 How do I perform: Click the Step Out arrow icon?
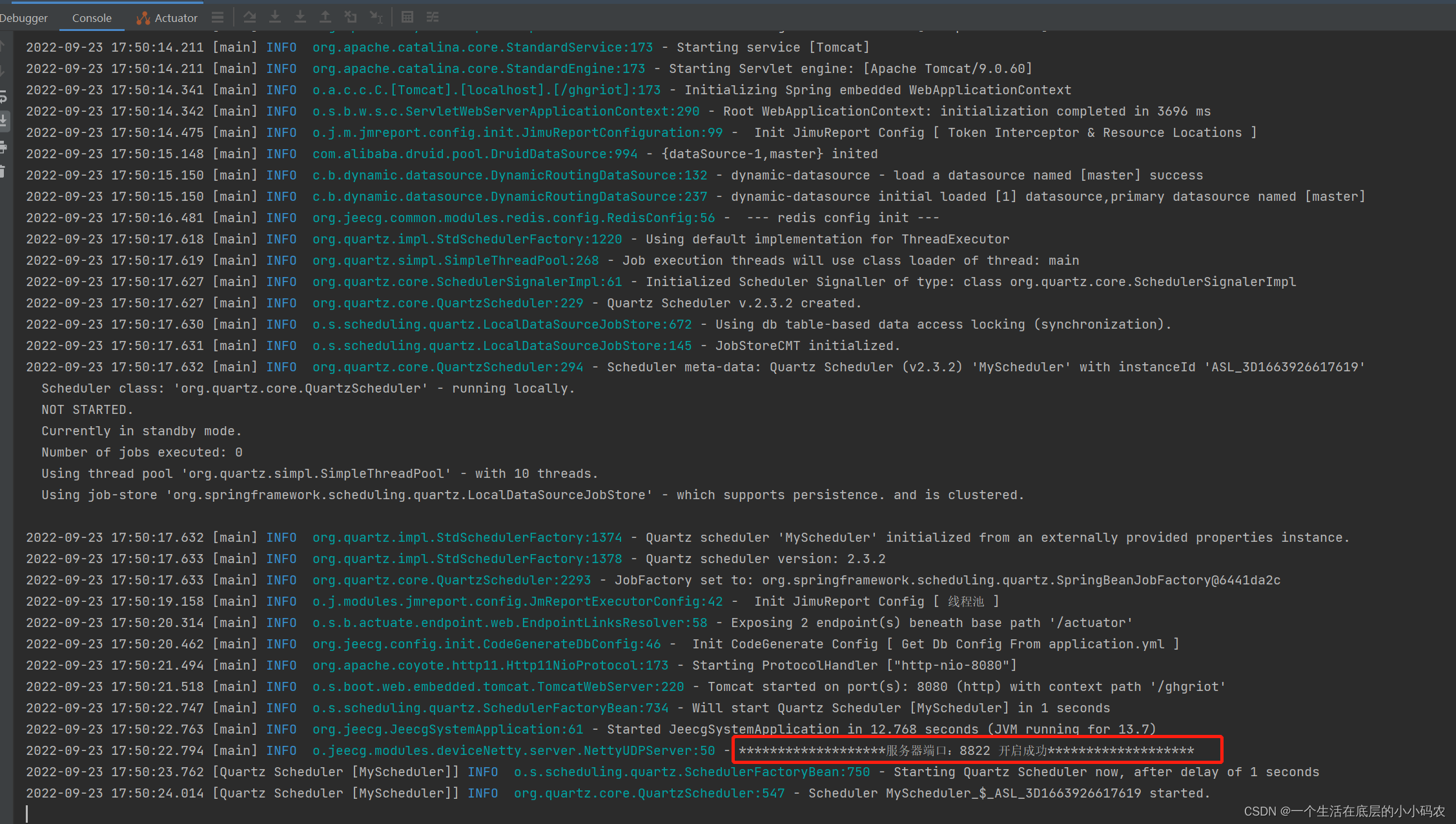pos(325,17)
